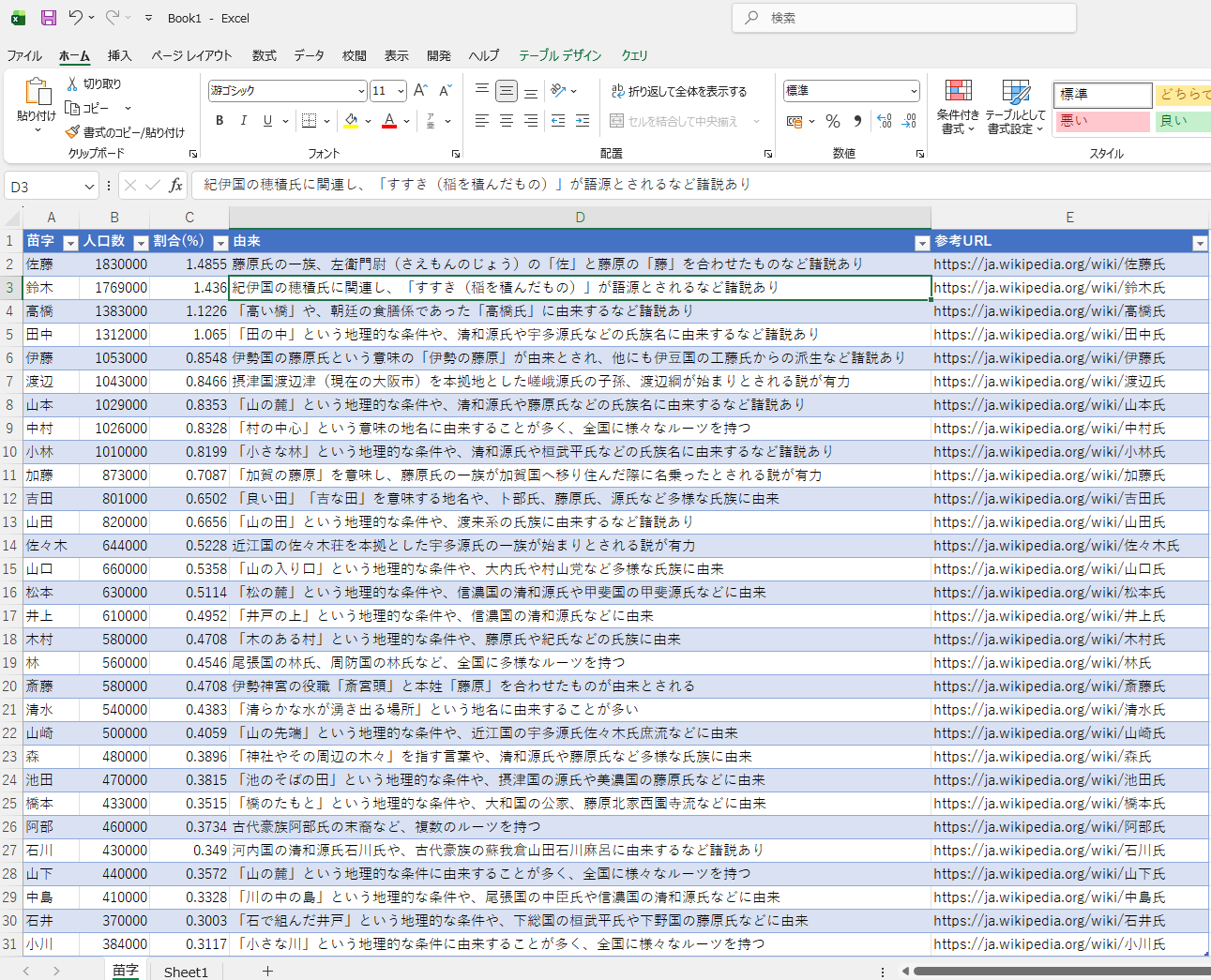Click the Cut scissors icon
The width and height of the screenshot is (1211, 980).
pos(72,83)
